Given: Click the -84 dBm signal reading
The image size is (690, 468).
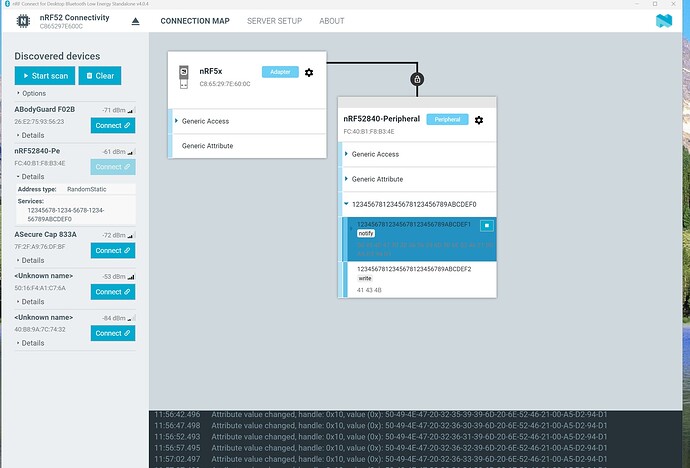Looking at the screenshot, I should tap(114, 318).
